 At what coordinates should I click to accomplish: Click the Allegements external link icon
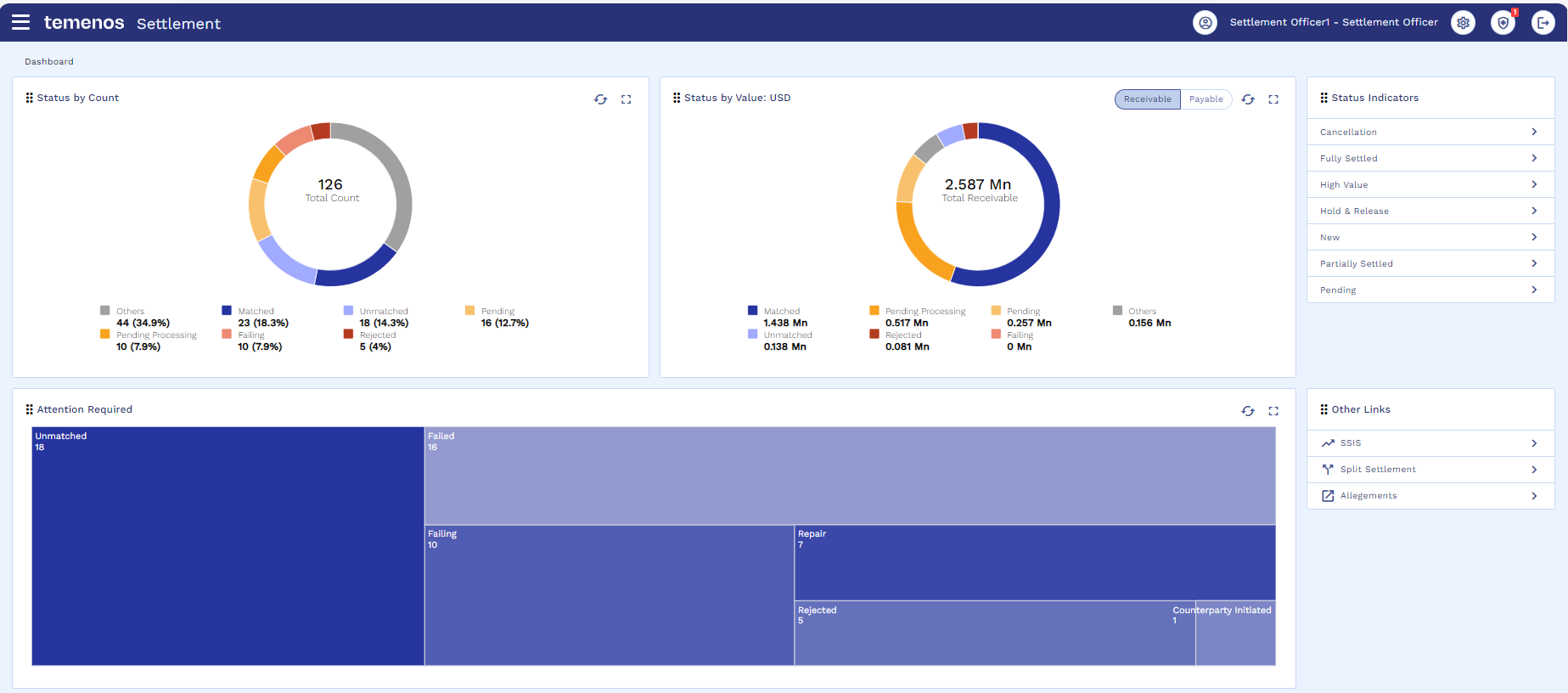click(x=1328, y=496)
